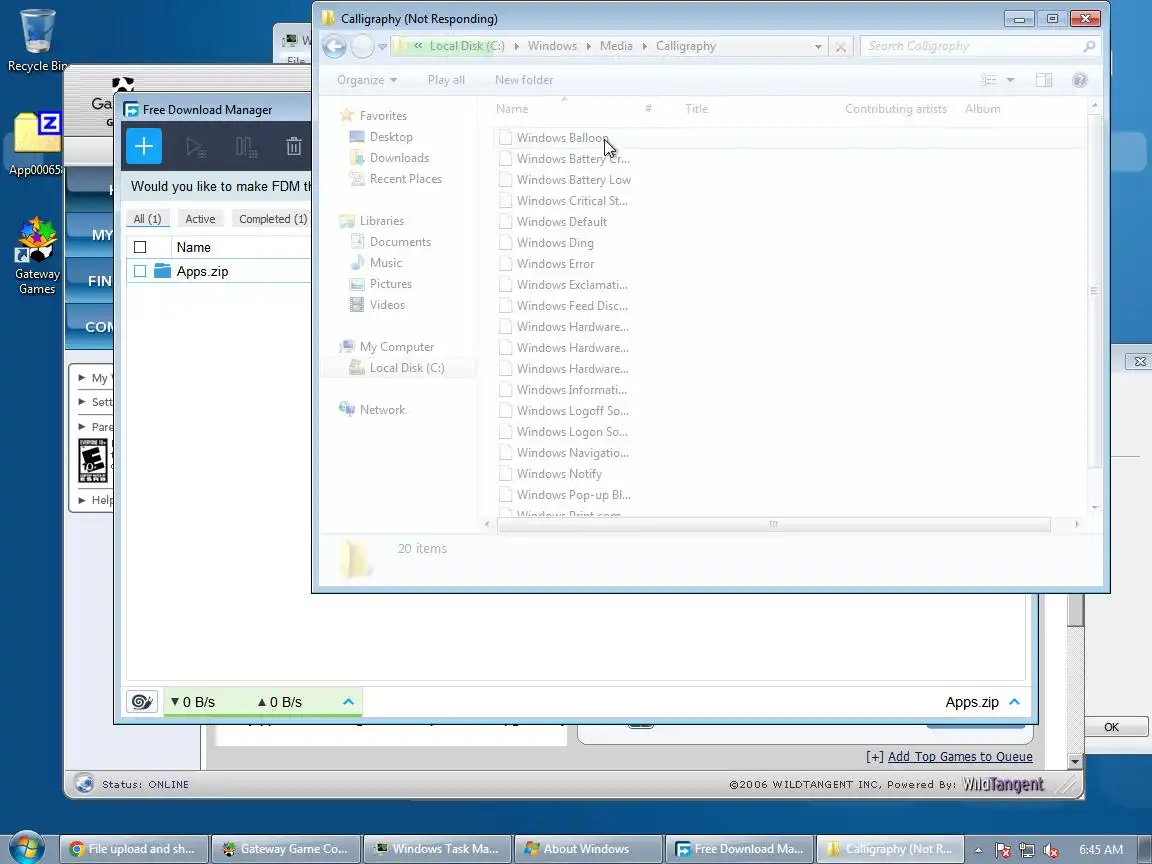Select the Gateway Games desktop shortcut
Image resolution: width=1152 pixels, height=864 pixels.
tap(37, 256)
